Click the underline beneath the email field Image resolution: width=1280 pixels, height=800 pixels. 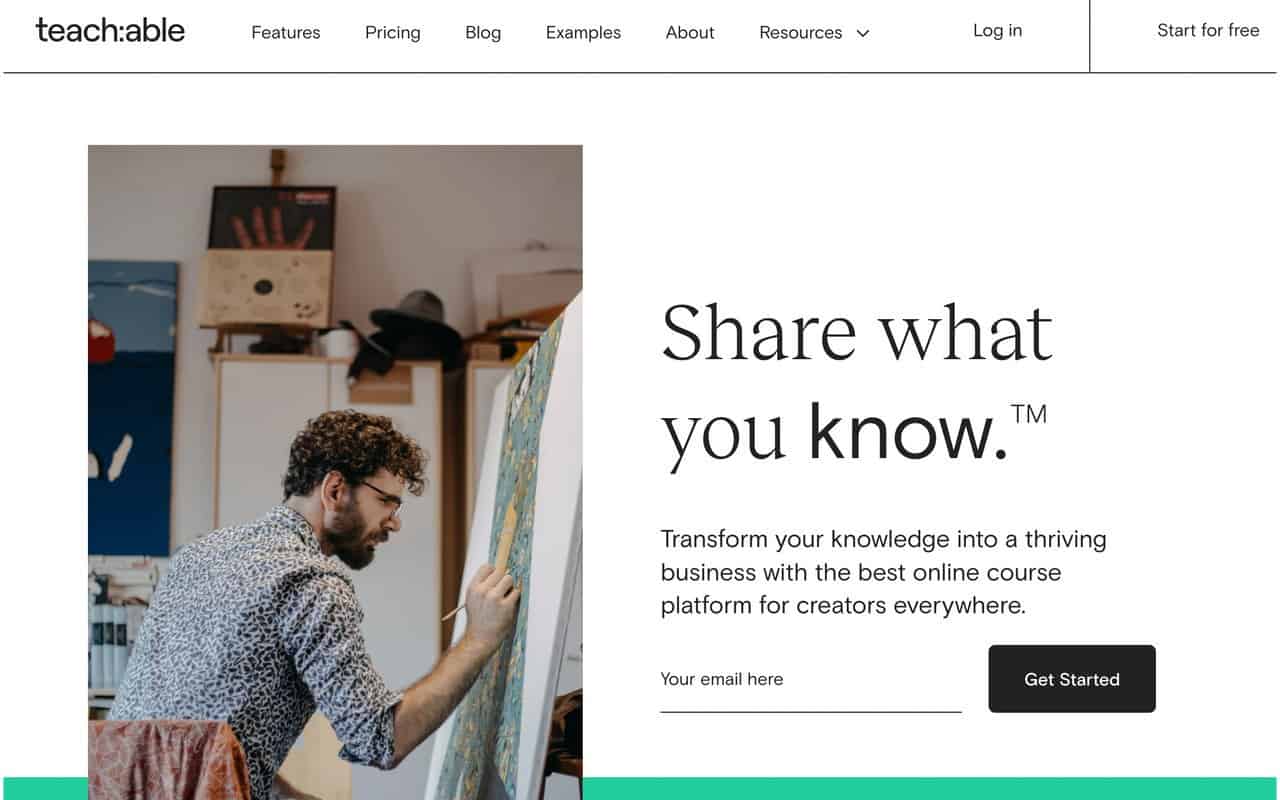tap(810, 712)
